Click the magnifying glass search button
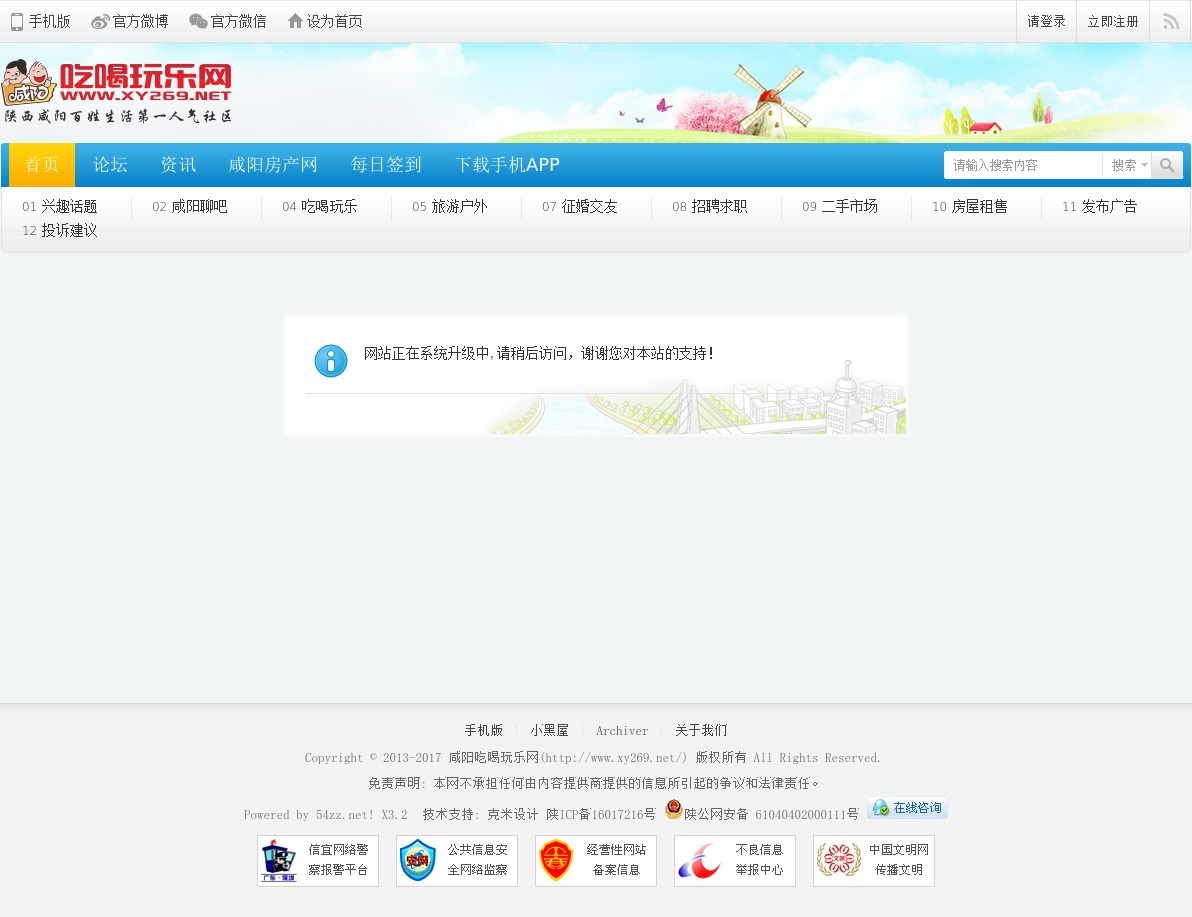 [x=1166, y=165]
